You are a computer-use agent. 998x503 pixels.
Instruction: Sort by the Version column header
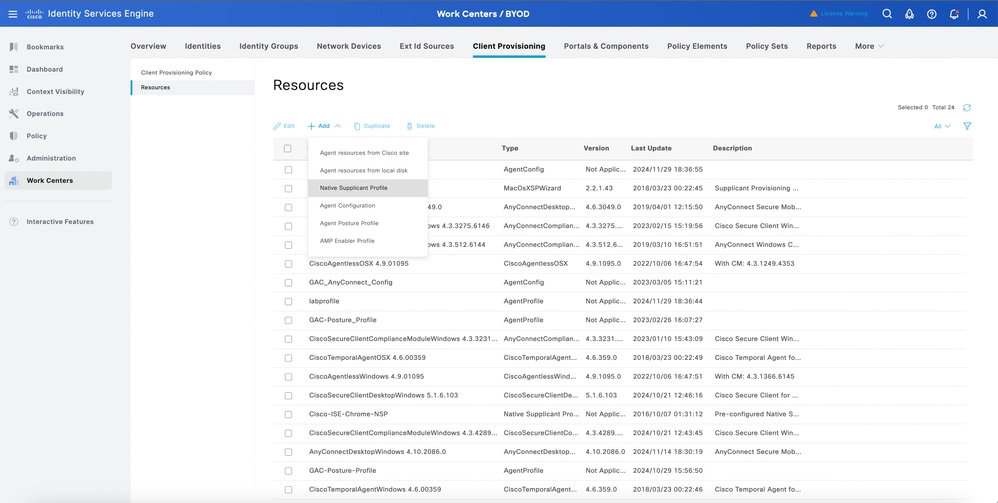click(x=596, y=148)
